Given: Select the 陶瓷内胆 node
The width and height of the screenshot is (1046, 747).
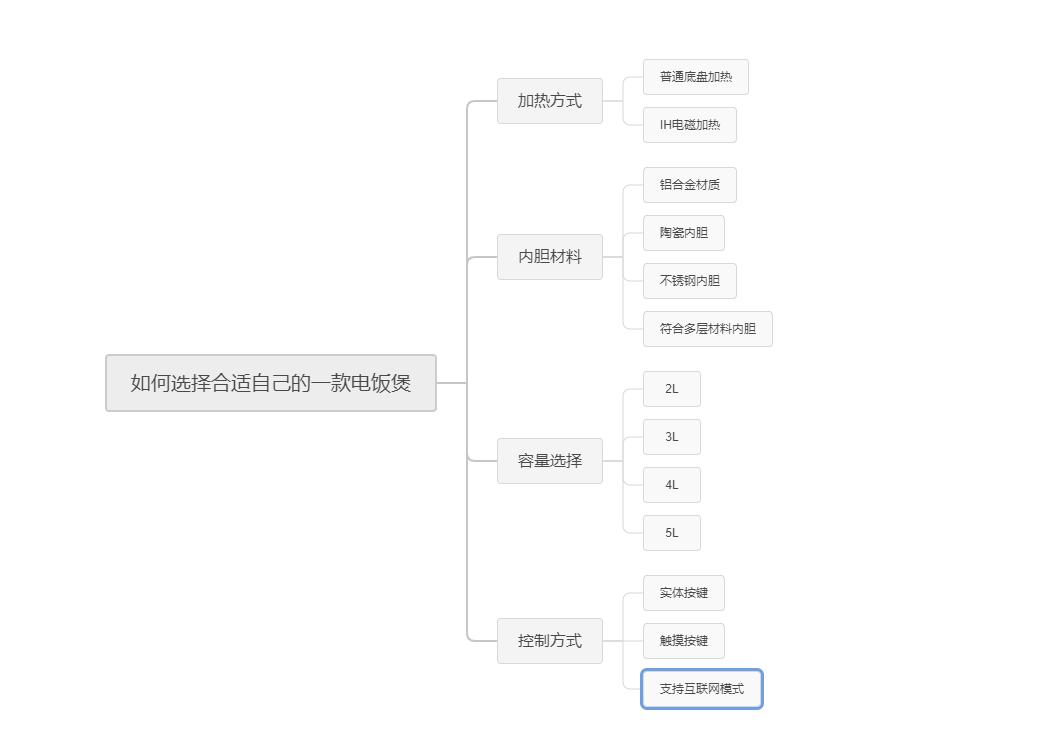Looking at the screenshot, I should tap(683, 233).
